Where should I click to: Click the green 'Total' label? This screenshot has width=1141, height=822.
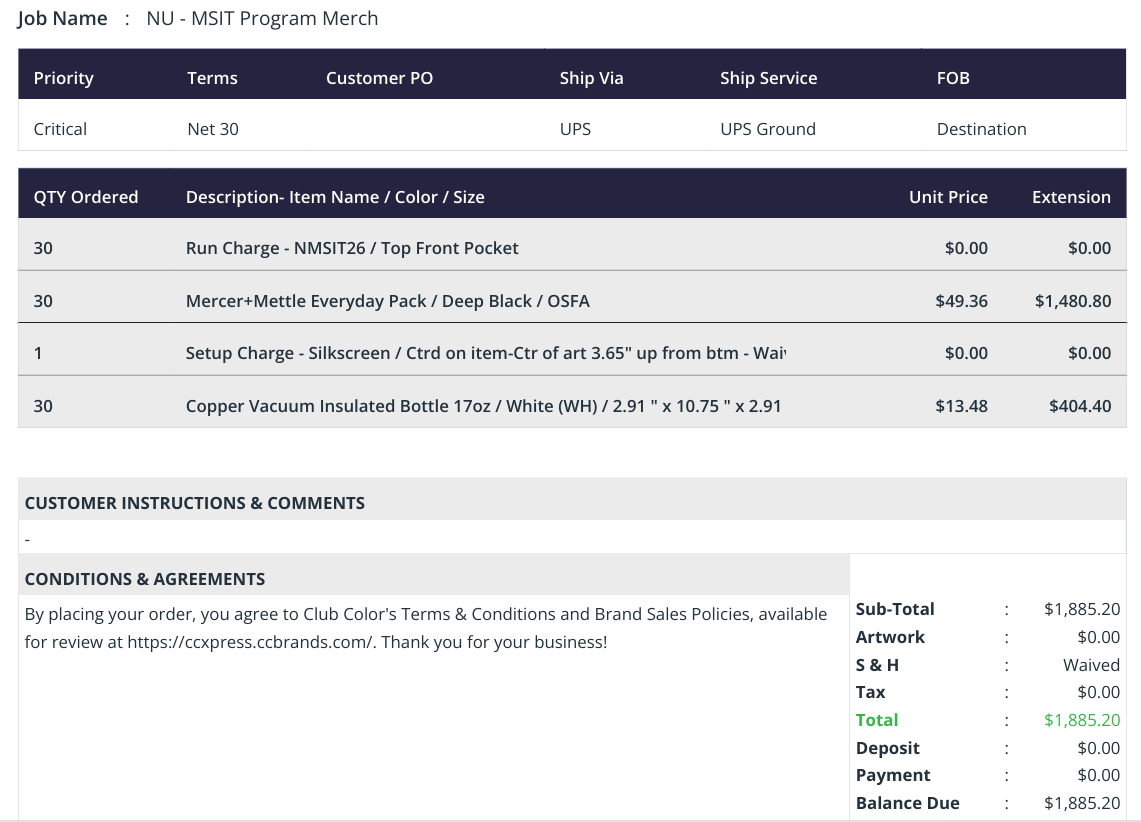pyautogui.click(x=877, y=720)
